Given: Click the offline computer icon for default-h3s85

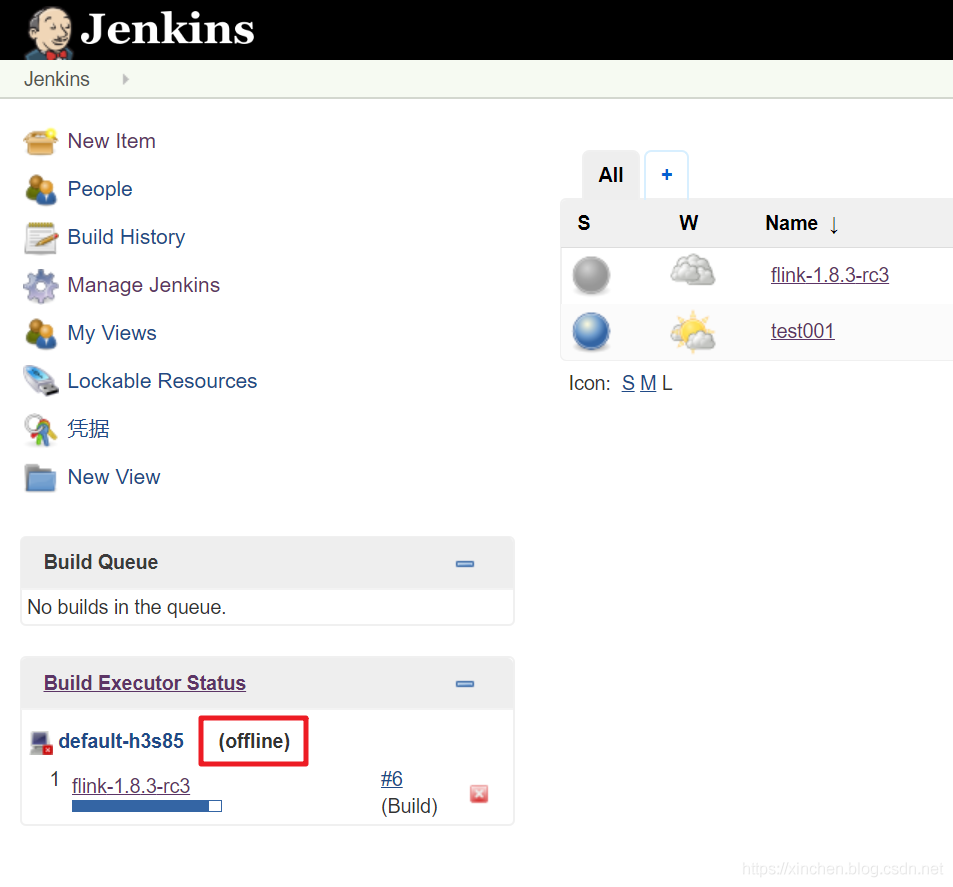Looking at the screenshot, I should click(41, 742).
